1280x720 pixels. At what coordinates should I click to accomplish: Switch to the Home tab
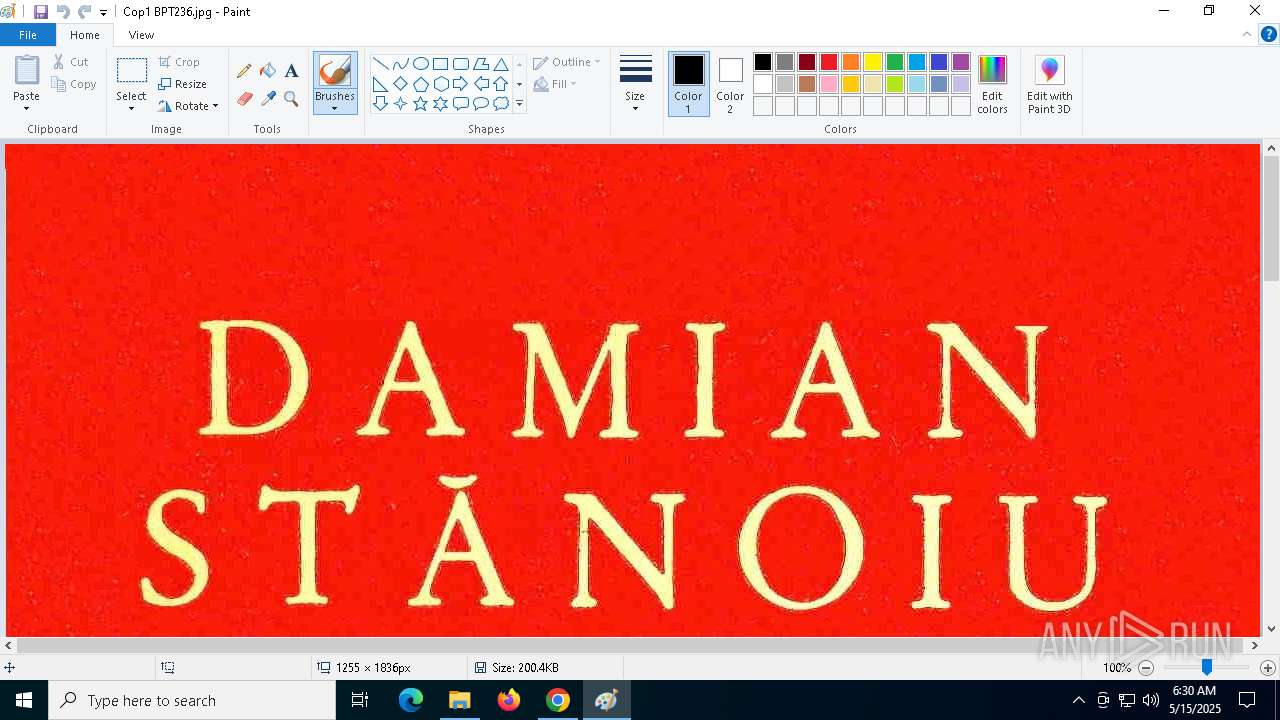[x=85, y=35]
